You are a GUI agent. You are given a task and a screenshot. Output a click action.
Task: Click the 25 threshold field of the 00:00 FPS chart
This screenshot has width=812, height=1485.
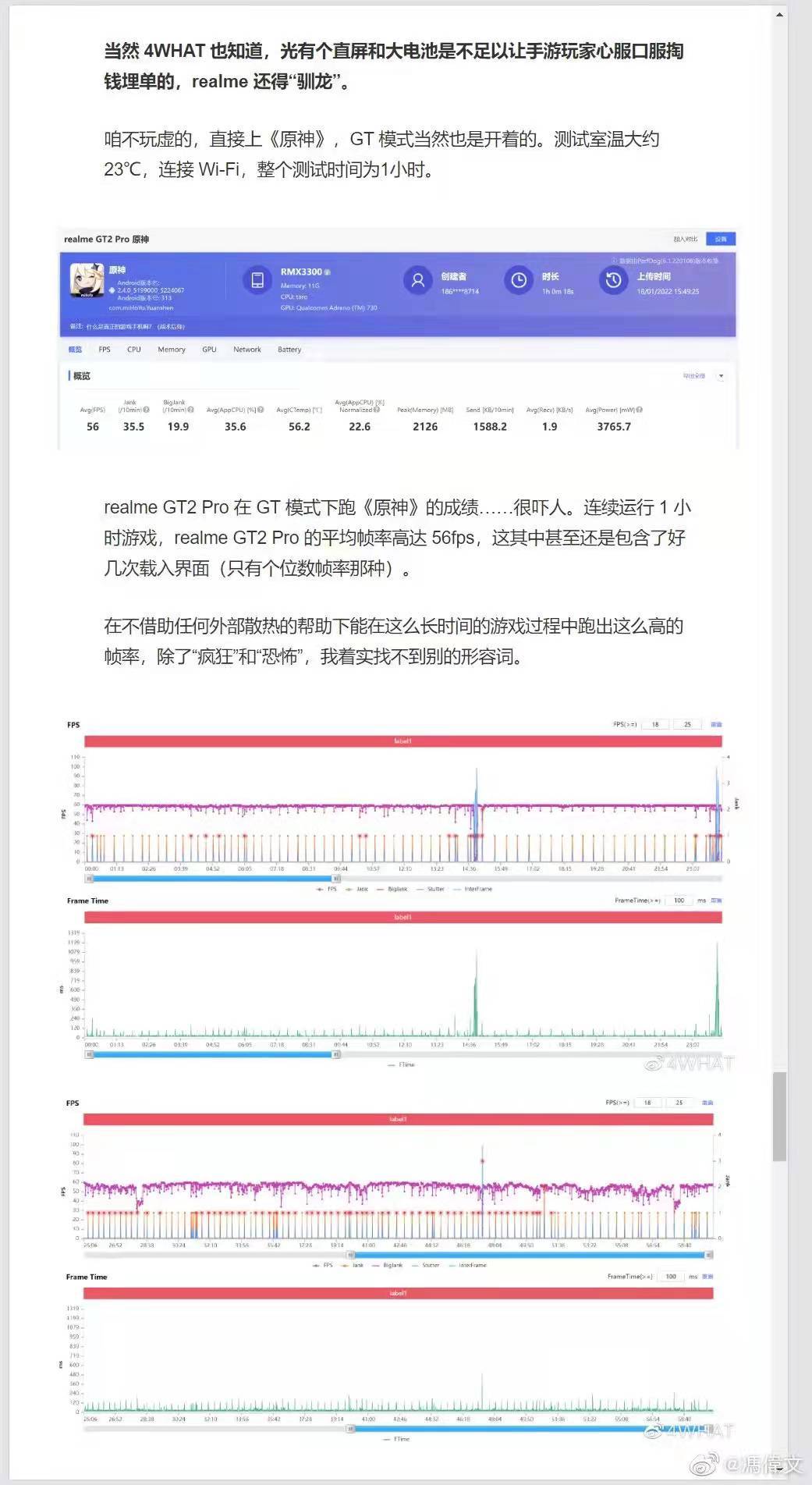pos(687,725)
